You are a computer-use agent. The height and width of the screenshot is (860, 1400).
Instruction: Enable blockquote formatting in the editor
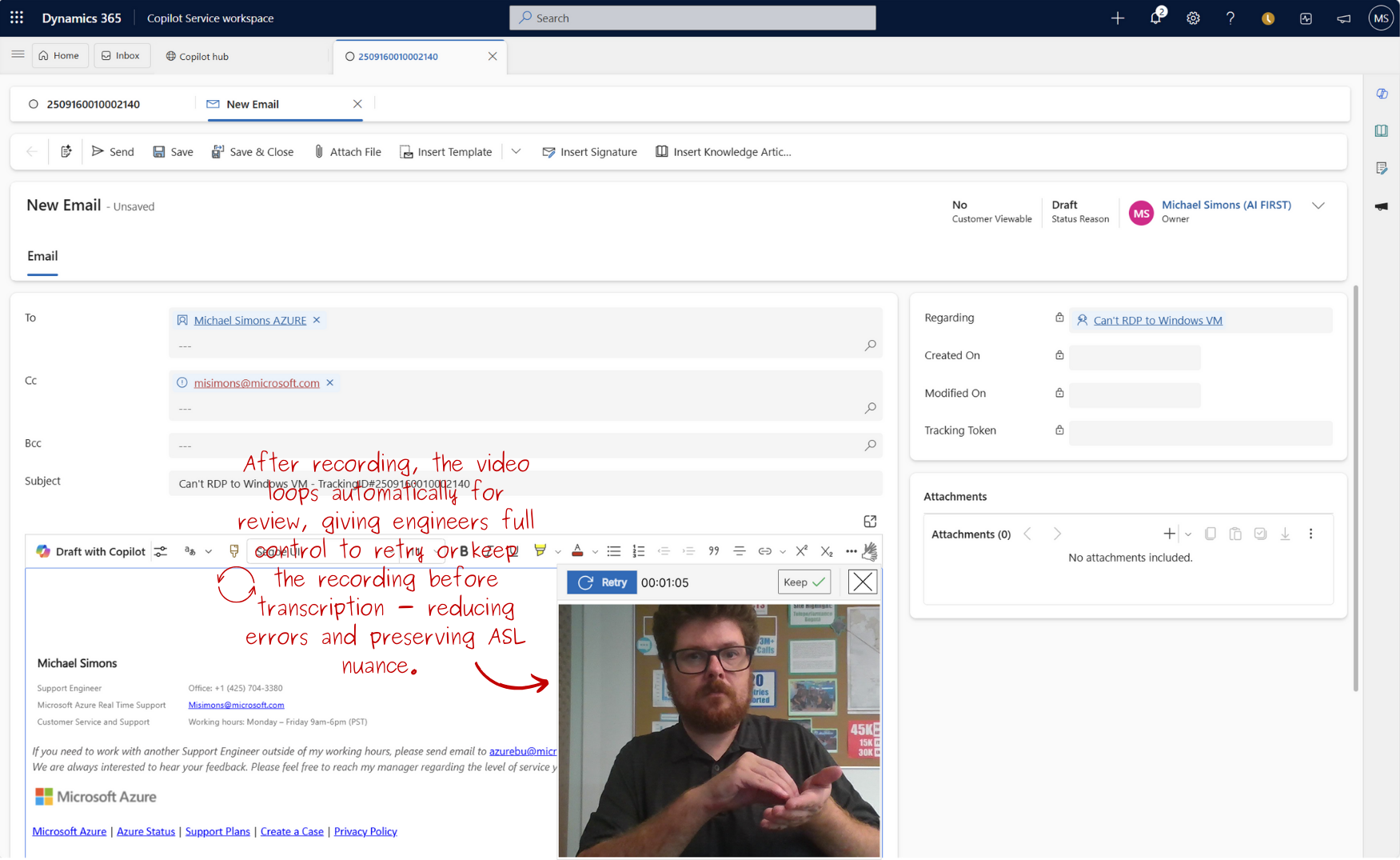[x=714, y=550]
